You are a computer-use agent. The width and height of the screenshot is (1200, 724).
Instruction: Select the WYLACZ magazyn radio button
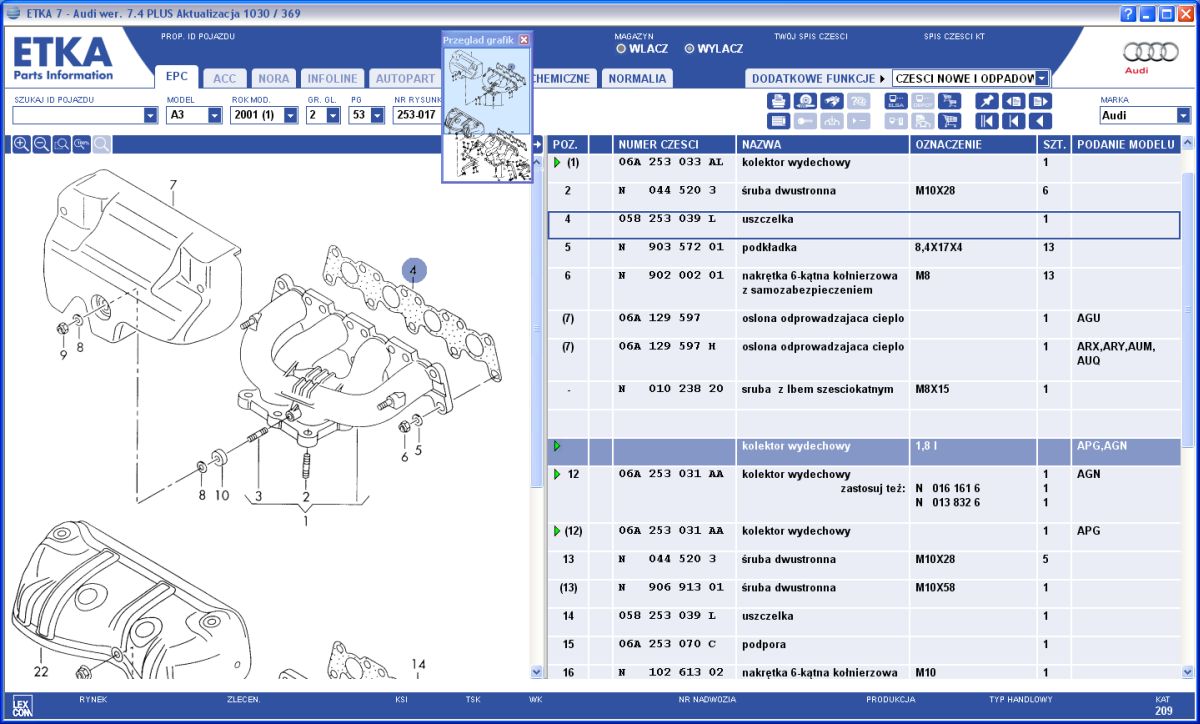point(689,48)
